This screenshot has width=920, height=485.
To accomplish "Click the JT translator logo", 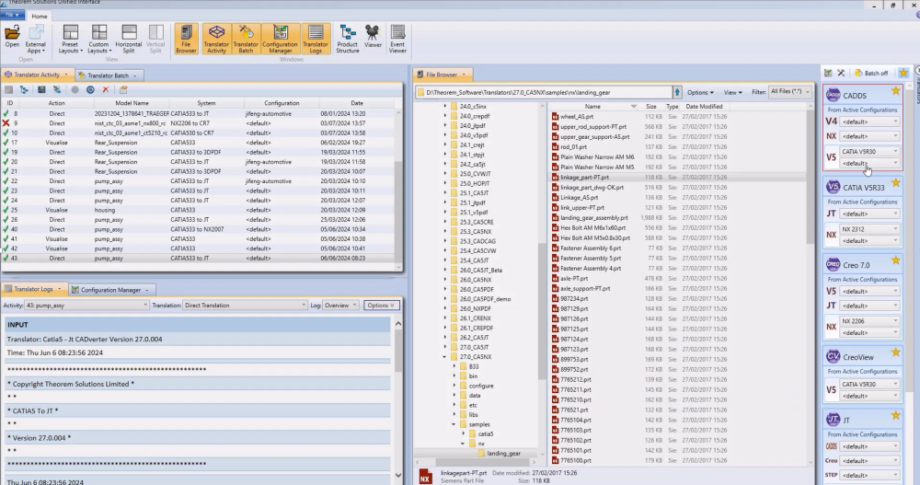I will click(x=833, y=420).
